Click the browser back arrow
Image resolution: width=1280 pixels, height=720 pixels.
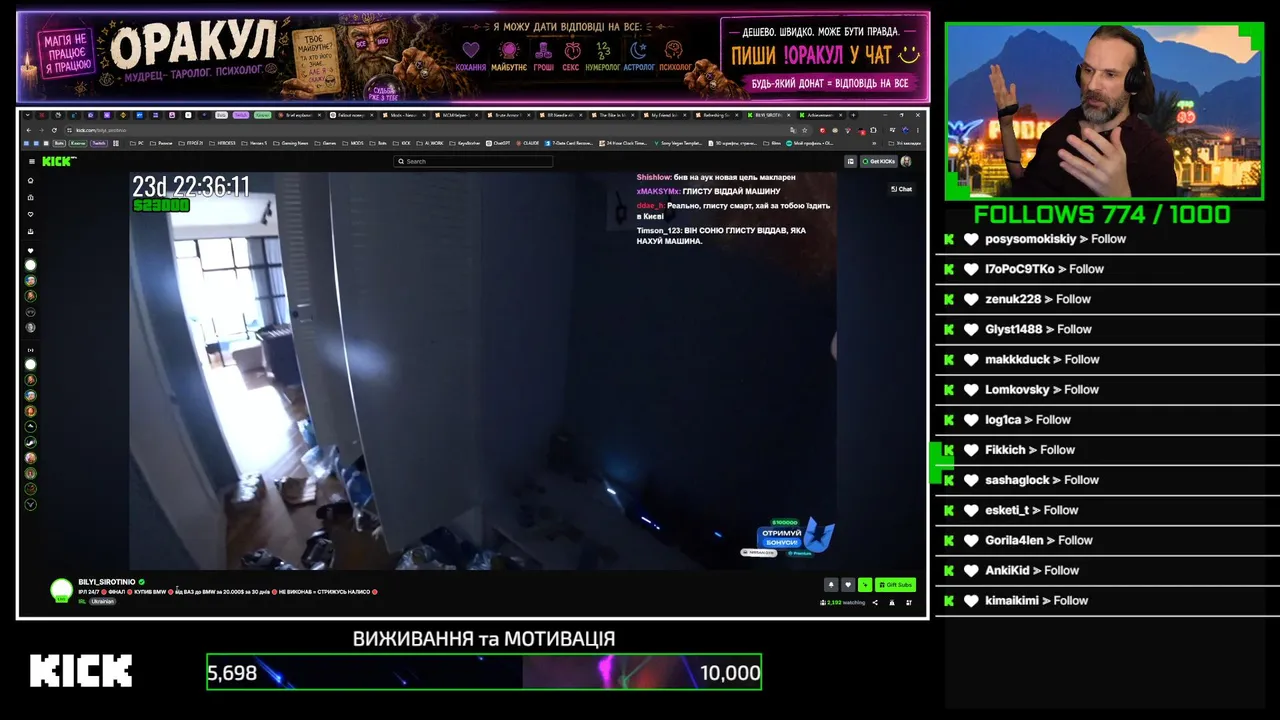[28, 130]
